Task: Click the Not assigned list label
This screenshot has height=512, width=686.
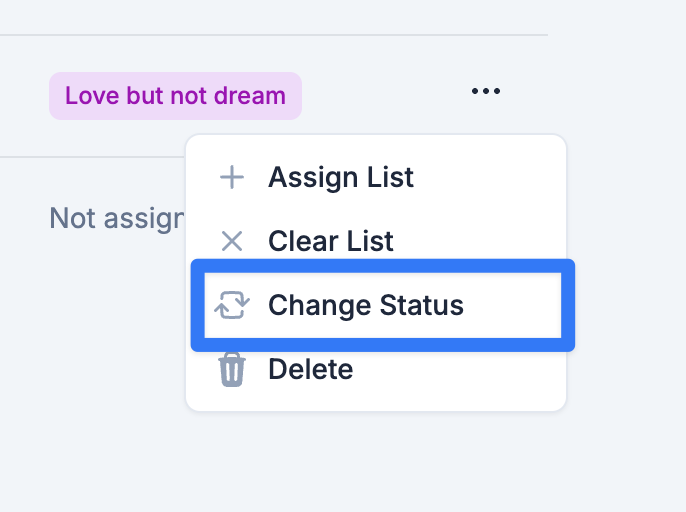Action: [x=117, y=218]
